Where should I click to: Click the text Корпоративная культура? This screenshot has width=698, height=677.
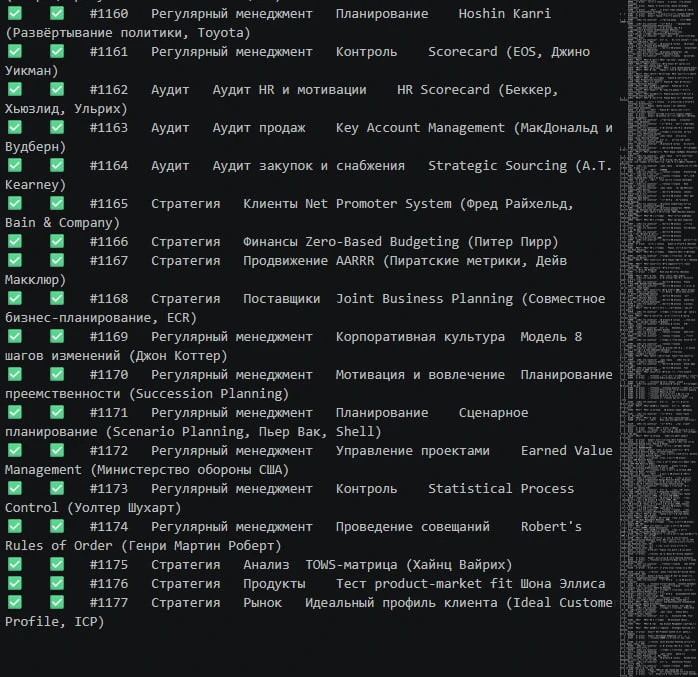(420, 337)
